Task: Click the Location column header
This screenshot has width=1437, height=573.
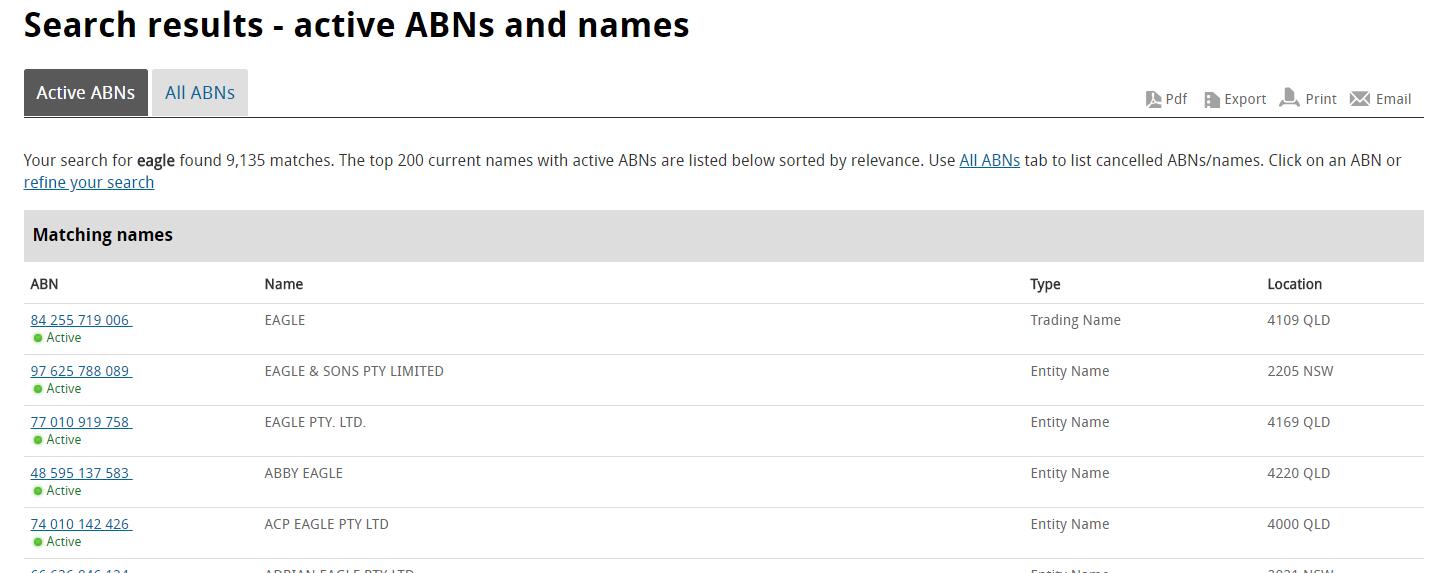Action: [1294, 284]
